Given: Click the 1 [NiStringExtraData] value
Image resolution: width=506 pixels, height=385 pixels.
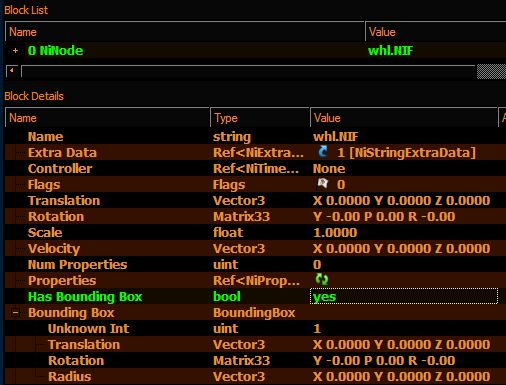Looking at the screenshot, I should 406,153.
